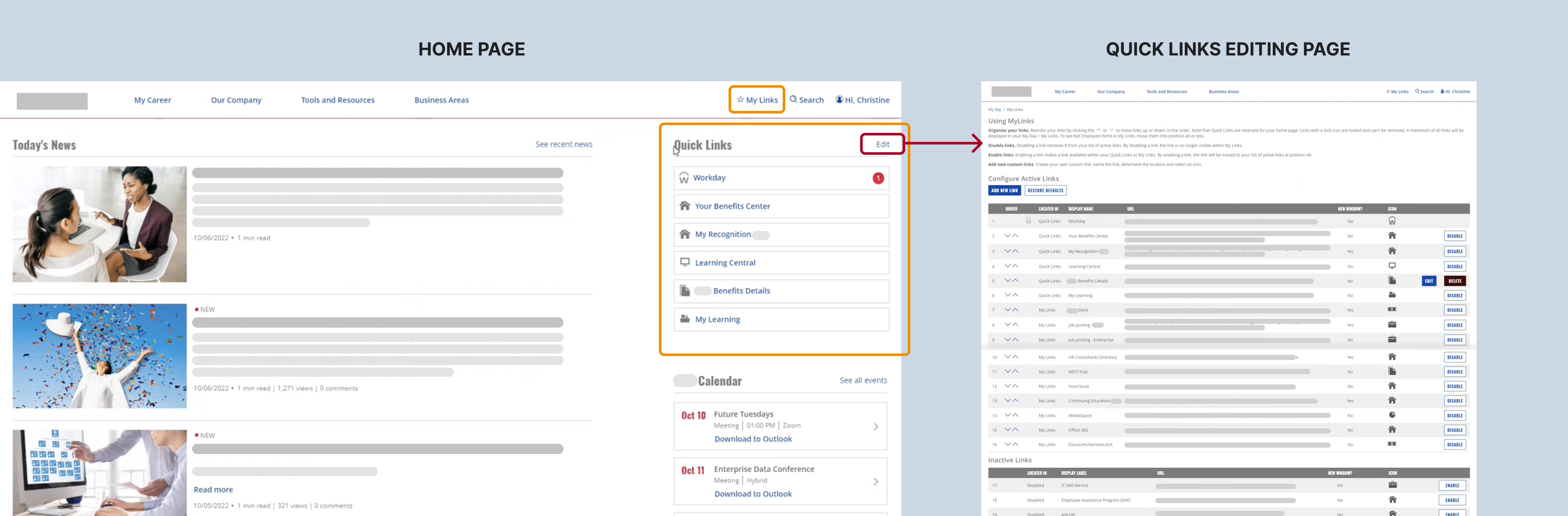Move My Recognition up with its up arrow
The image size is (1568, 516).
coord(1015,251)
